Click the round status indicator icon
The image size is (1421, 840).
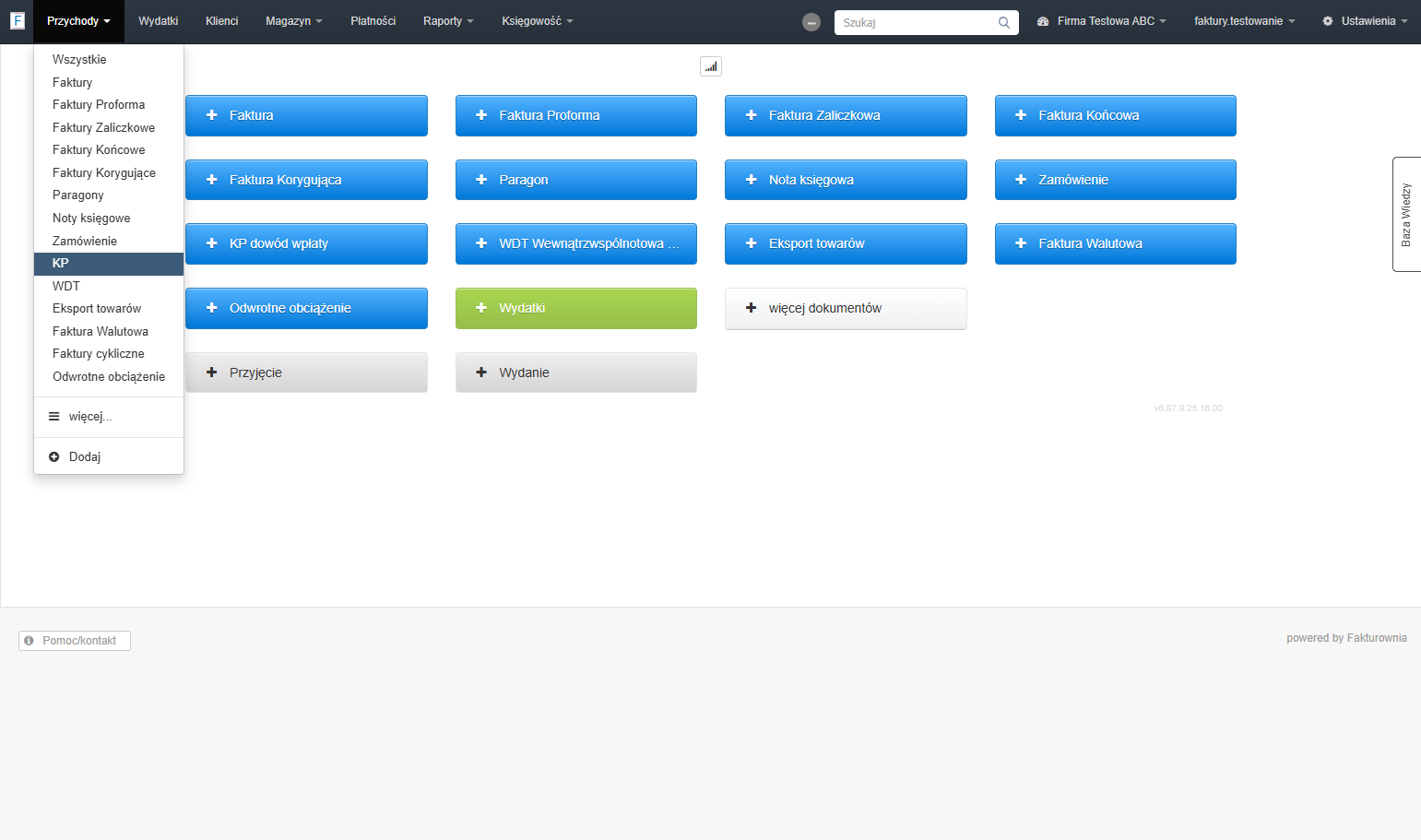click(x=811, y=22)
